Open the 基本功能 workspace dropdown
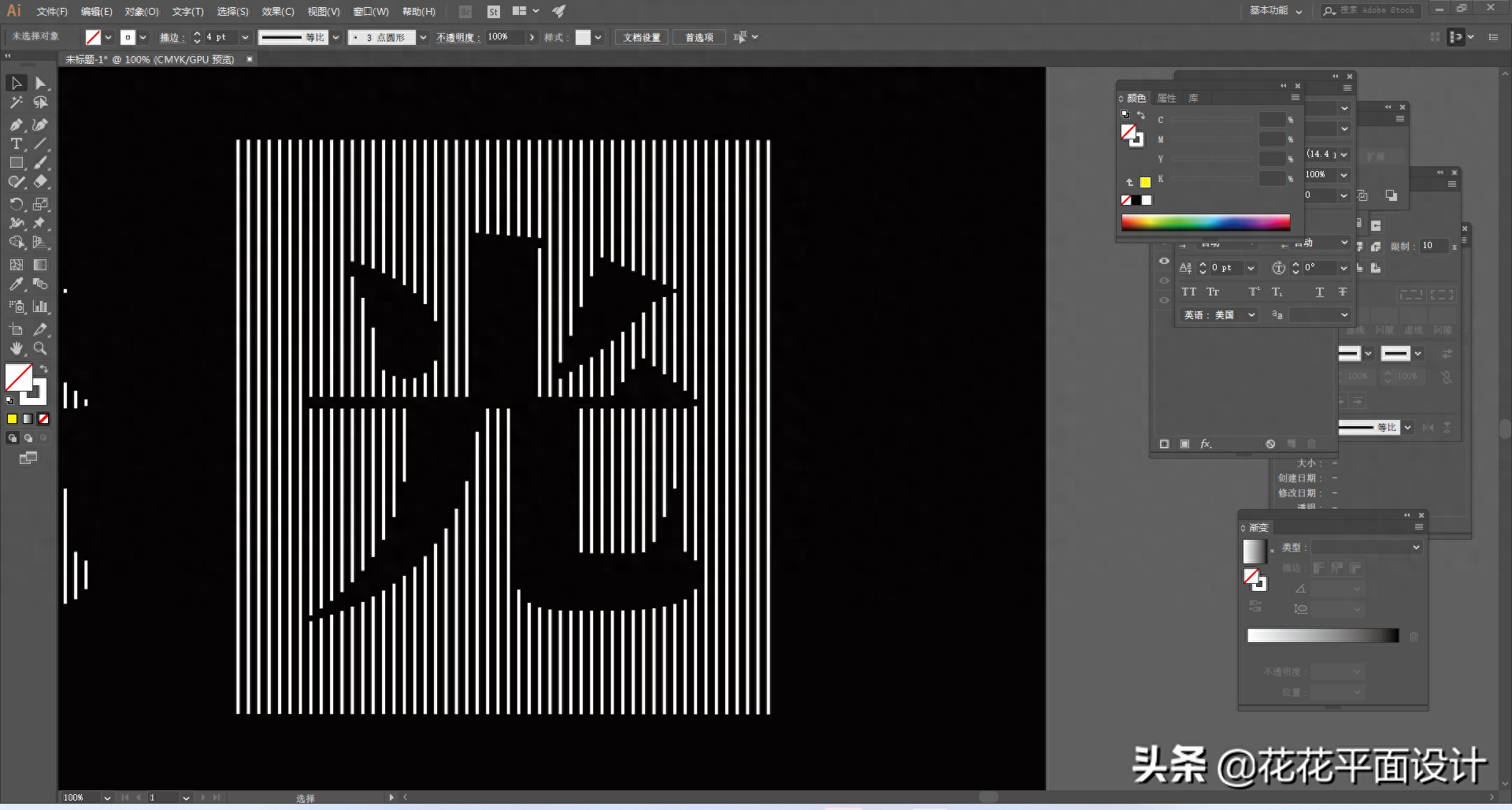Screen dimensions: 1512x810 click(x=1276, y=11)
